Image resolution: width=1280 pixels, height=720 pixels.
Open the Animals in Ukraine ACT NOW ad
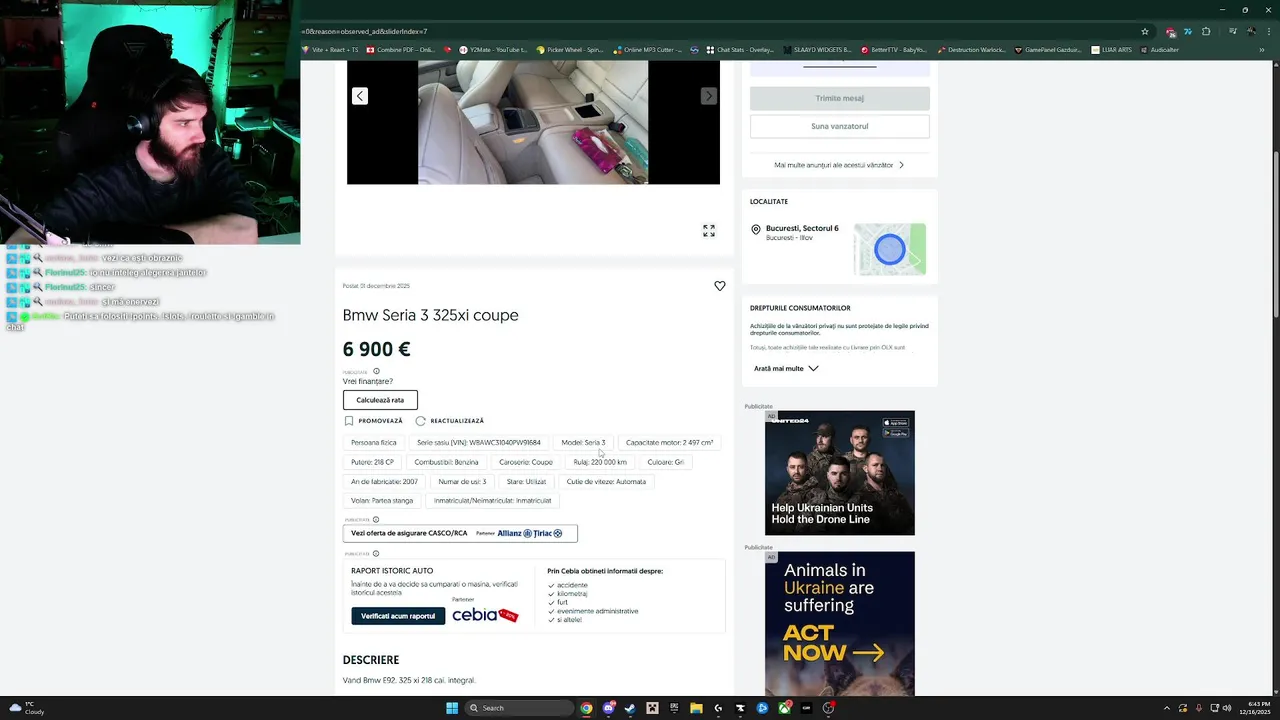tap(840, 624)
